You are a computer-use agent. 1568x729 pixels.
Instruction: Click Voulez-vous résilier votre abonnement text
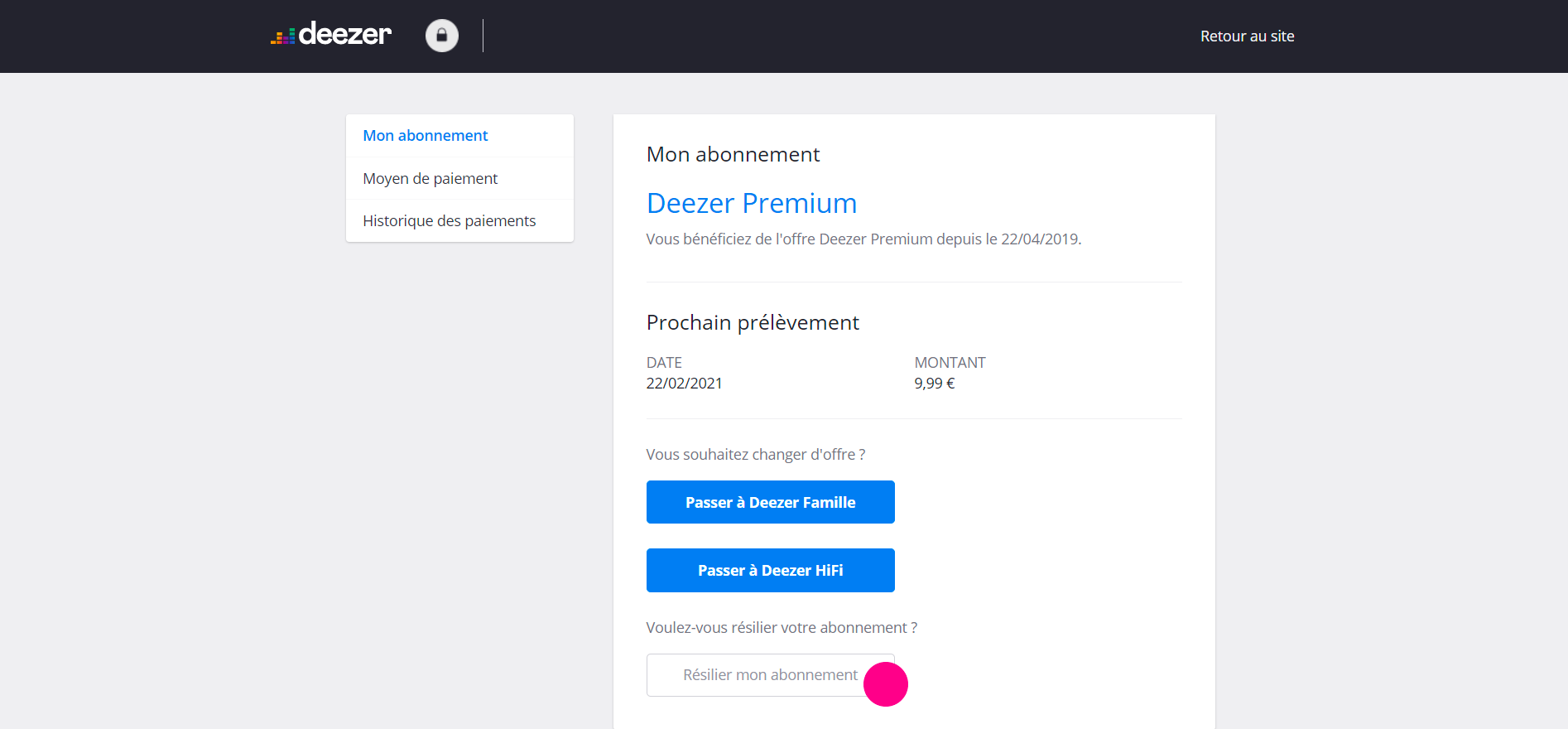(782, 628)
